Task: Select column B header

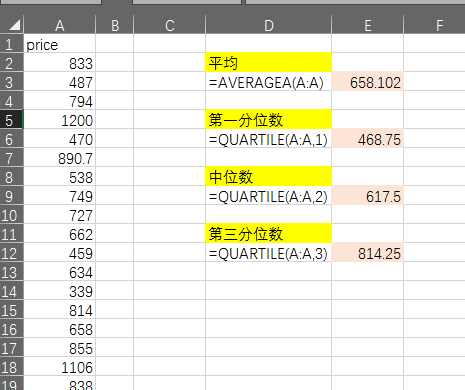Action: pyautogui.click(x=115, y=24)
